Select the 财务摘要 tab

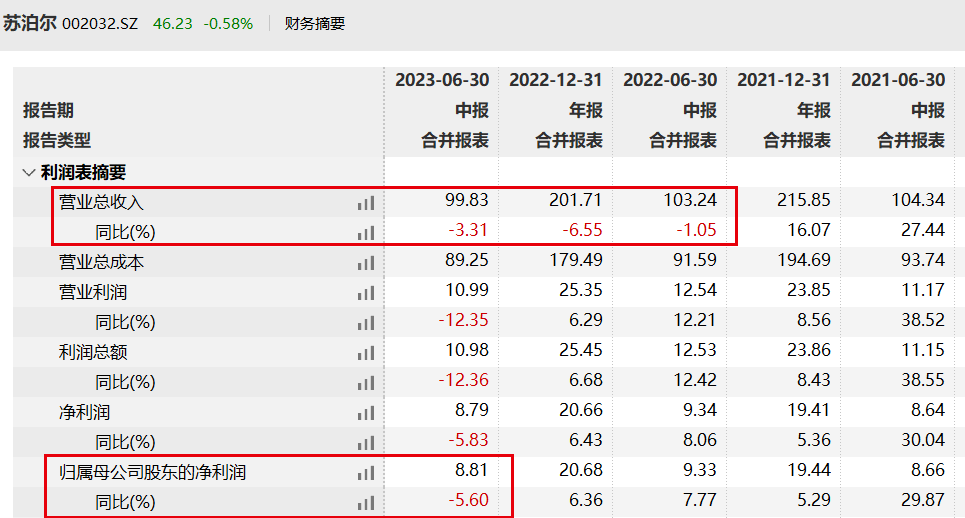coord(315,23)
